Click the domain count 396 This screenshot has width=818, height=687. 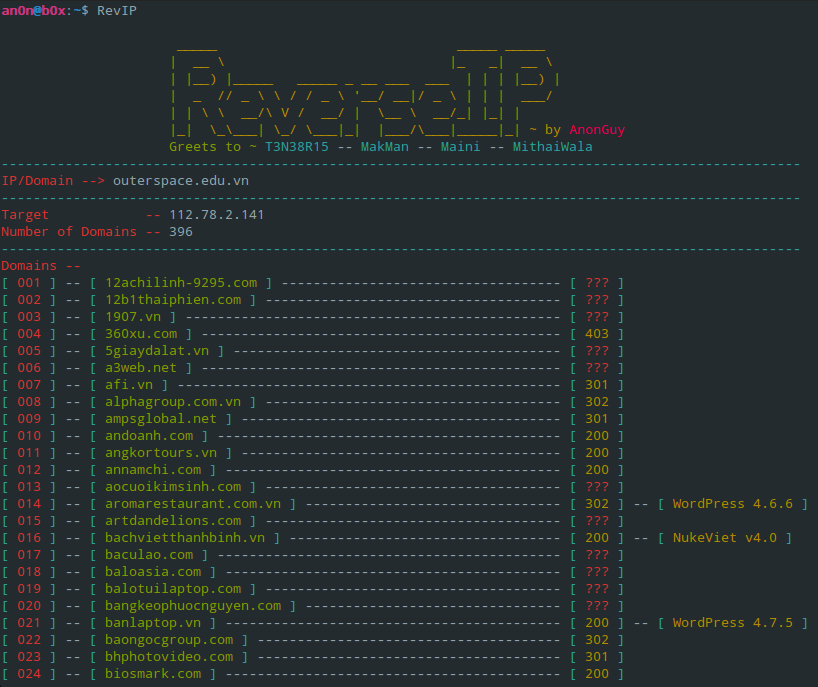181,232
